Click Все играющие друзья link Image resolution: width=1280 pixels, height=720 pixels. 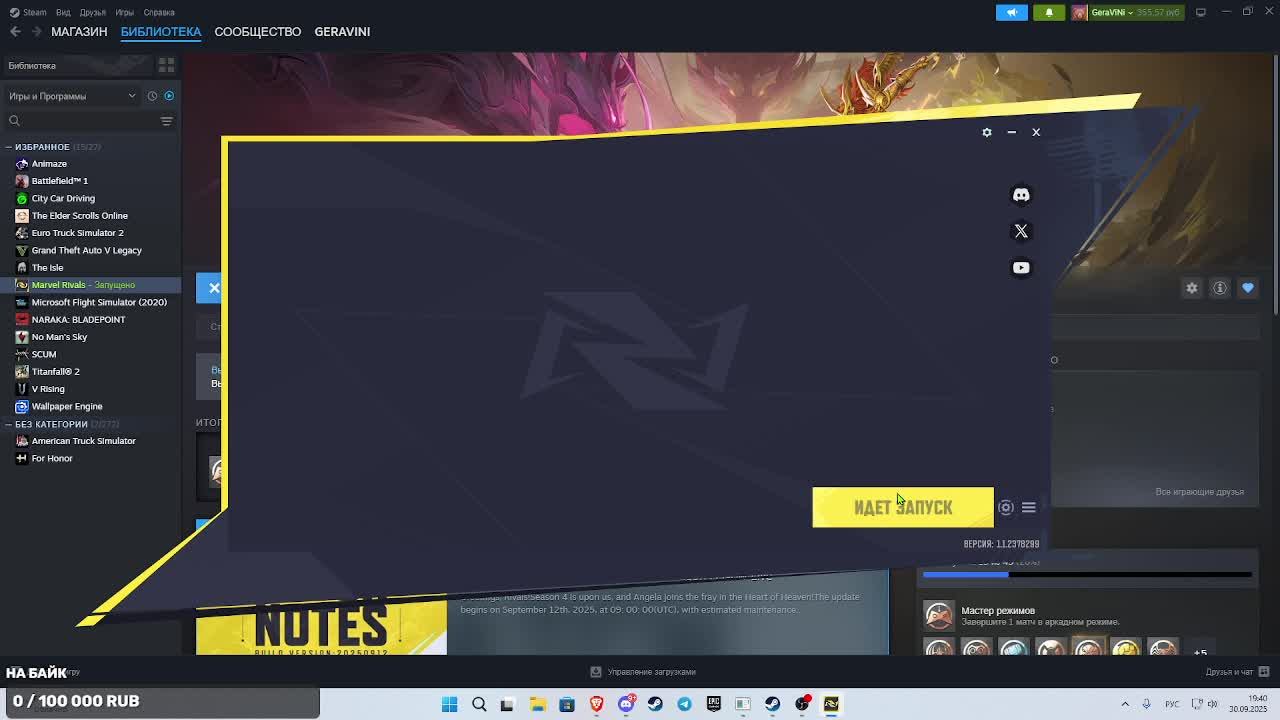click(1200, 492)
